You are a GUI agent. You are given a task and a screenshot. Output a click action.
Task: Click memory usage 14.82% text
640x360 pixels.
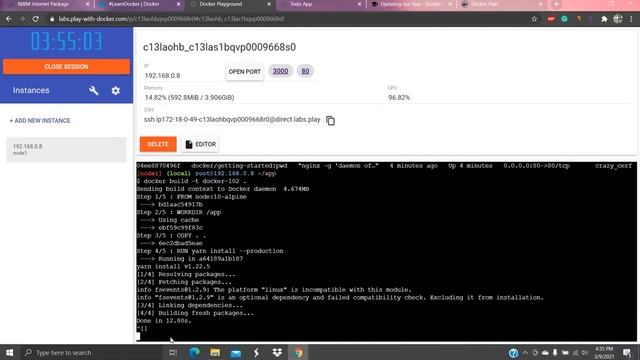click(189, 98)
